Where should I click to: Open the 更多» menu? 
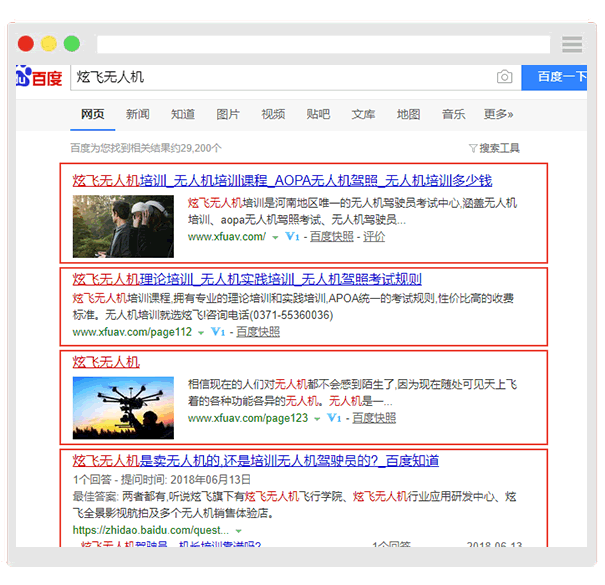point(498,114)
